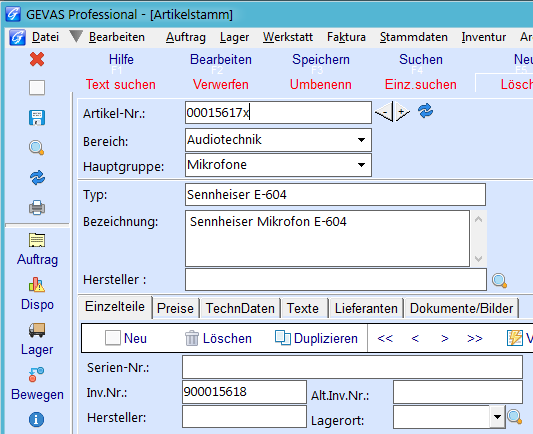Go to previous record with <
The width and height of the screenshot is (533, 434).
tap(415, 338)
